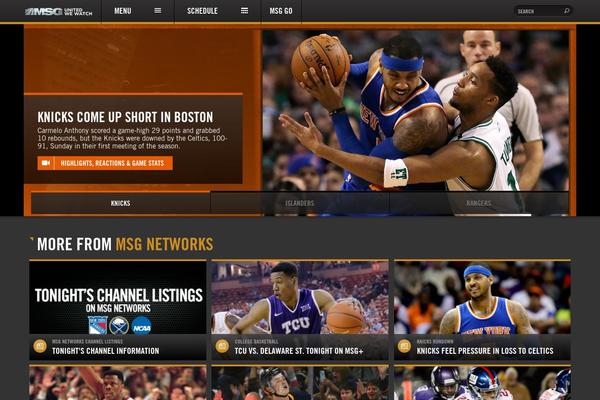The width and height of the screenshot is (600, 400).
Task: Switch to the Islanders tab
Action: pos(300,203)
